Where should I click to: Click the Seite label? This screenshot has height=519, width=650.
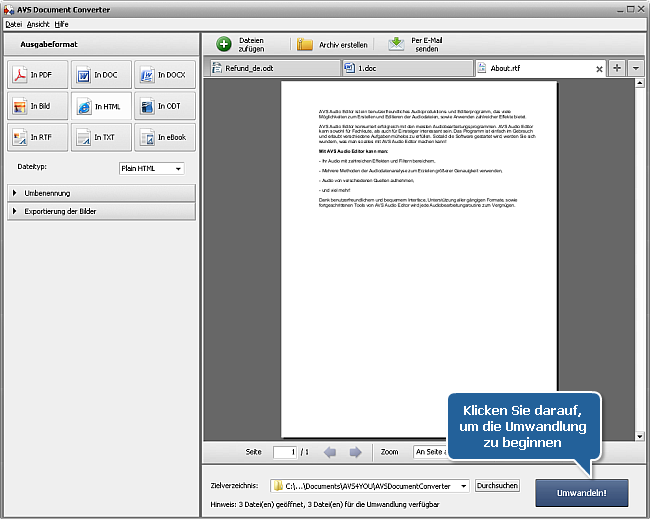click(253, 452)
